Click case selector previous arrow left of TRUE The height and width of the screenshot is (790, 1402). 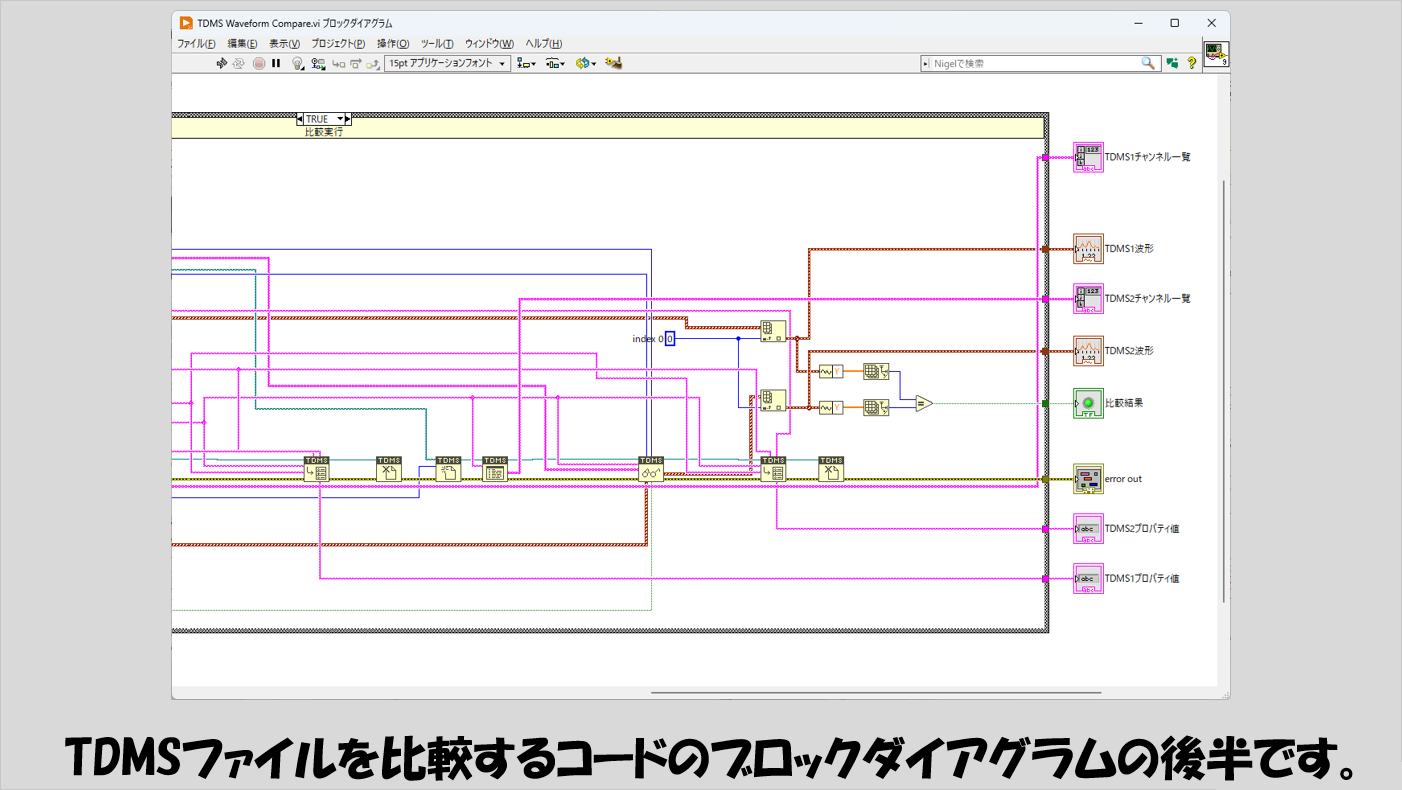coord(300,119)
